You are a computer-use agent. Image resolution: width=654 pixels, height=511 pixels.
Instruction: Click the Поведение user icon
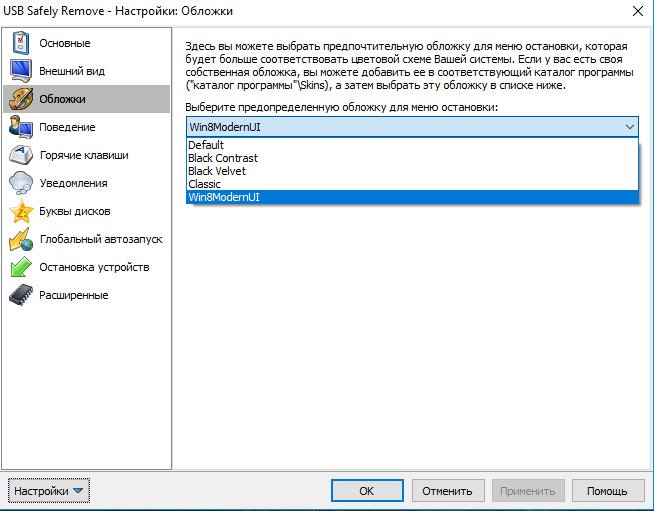[x=21, y=127]
